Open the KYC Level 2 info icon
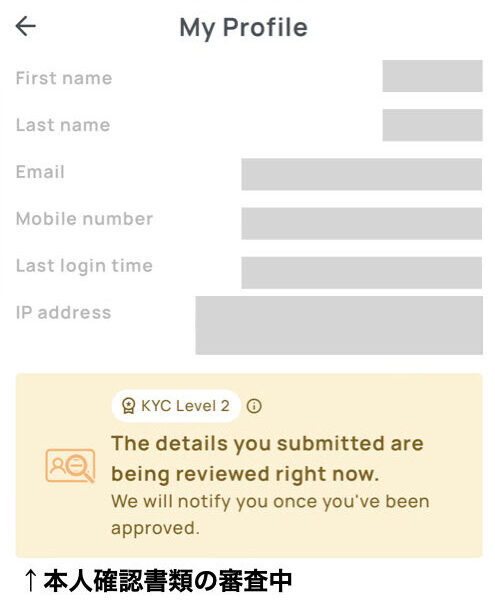495x607 pixels. (x=254, y=406)
